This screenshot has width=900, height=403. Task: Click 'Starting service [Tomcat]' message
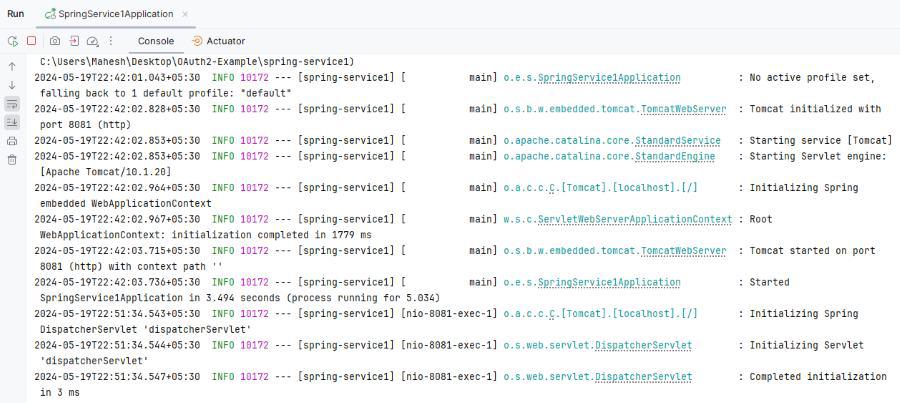pos(821,141)
